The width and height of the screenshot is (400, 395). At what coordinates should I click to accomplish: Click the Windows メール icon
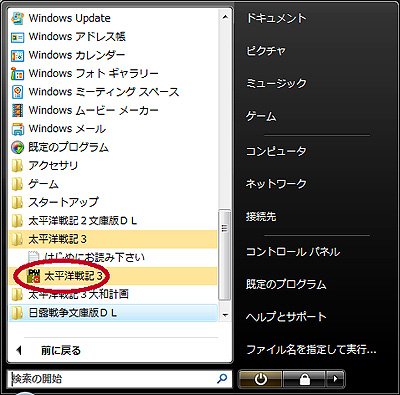tap(17, 129)
